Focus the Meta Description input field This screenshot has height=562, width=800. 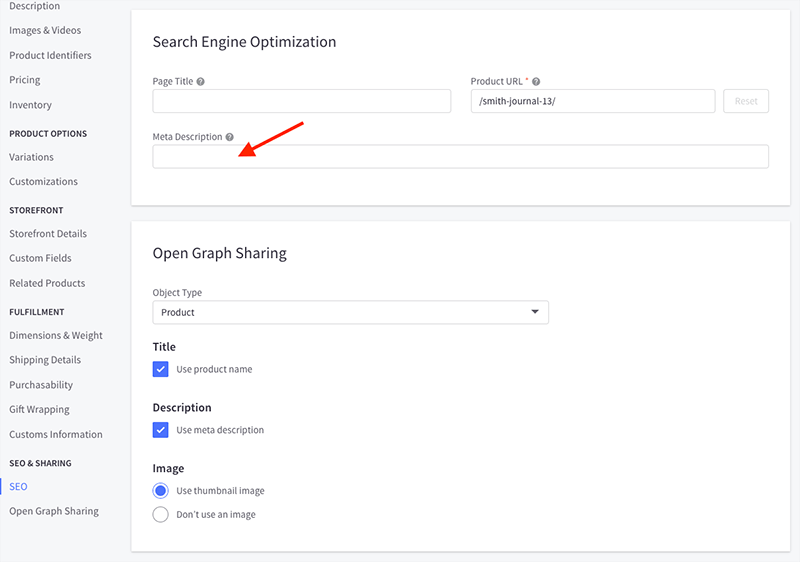click(x=460, y=157)
